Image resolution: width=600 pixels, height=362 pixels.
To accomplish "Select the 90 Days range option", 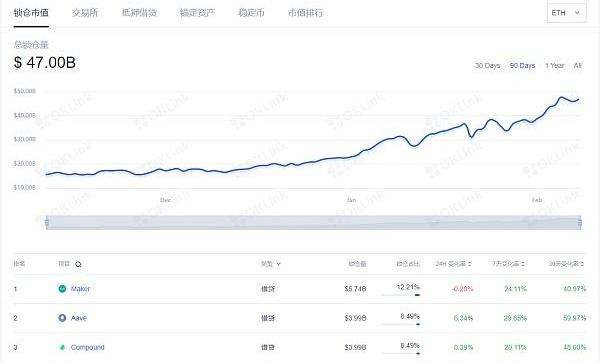I will coord(522,65).
